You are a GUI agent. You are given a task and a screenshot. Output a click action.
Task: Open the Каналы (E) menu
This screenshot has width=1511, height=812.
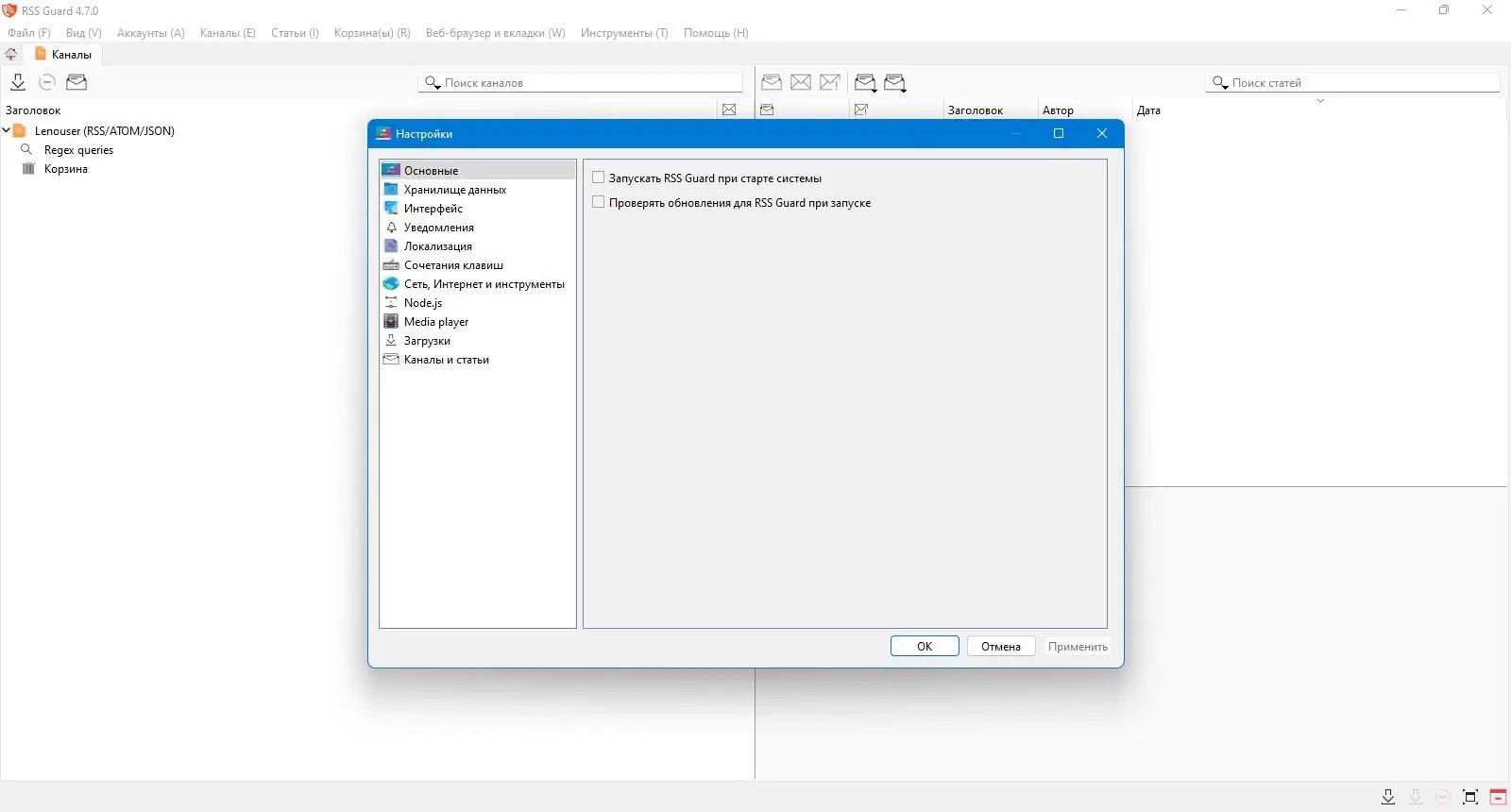(228, 33)
